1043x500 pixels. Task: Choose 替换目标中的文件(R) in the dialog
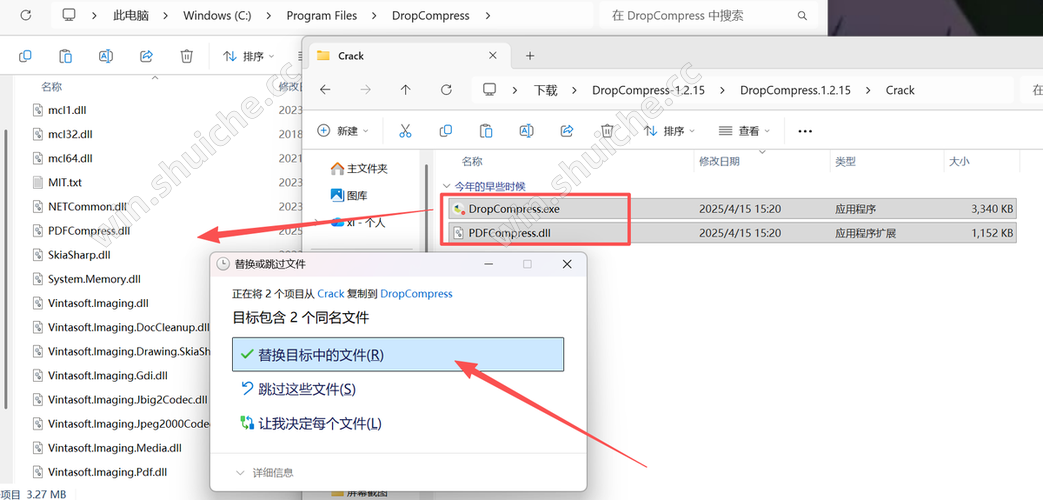tap(397, 355)
